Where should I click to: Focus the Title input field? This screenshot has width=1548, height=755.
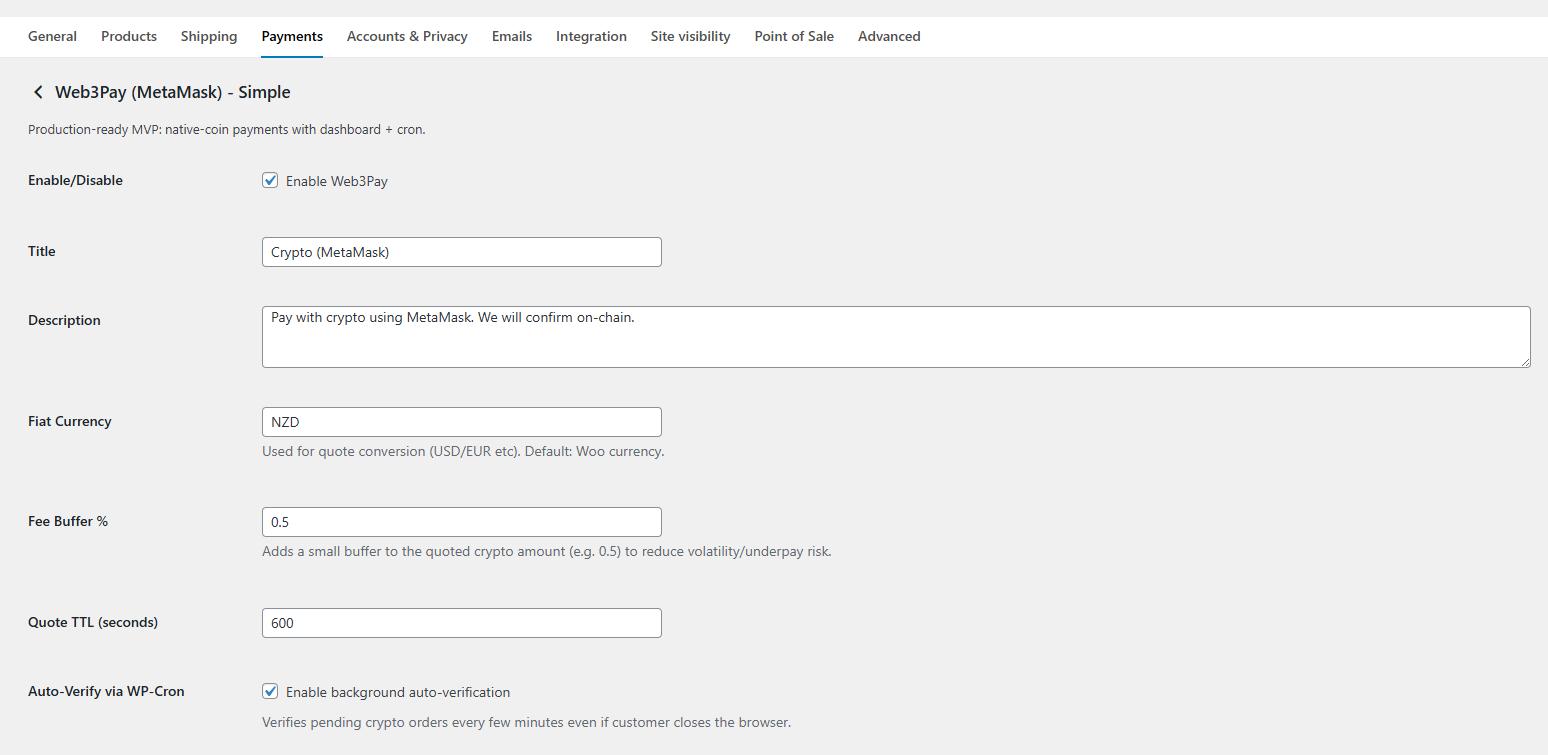tap(462, 252)
